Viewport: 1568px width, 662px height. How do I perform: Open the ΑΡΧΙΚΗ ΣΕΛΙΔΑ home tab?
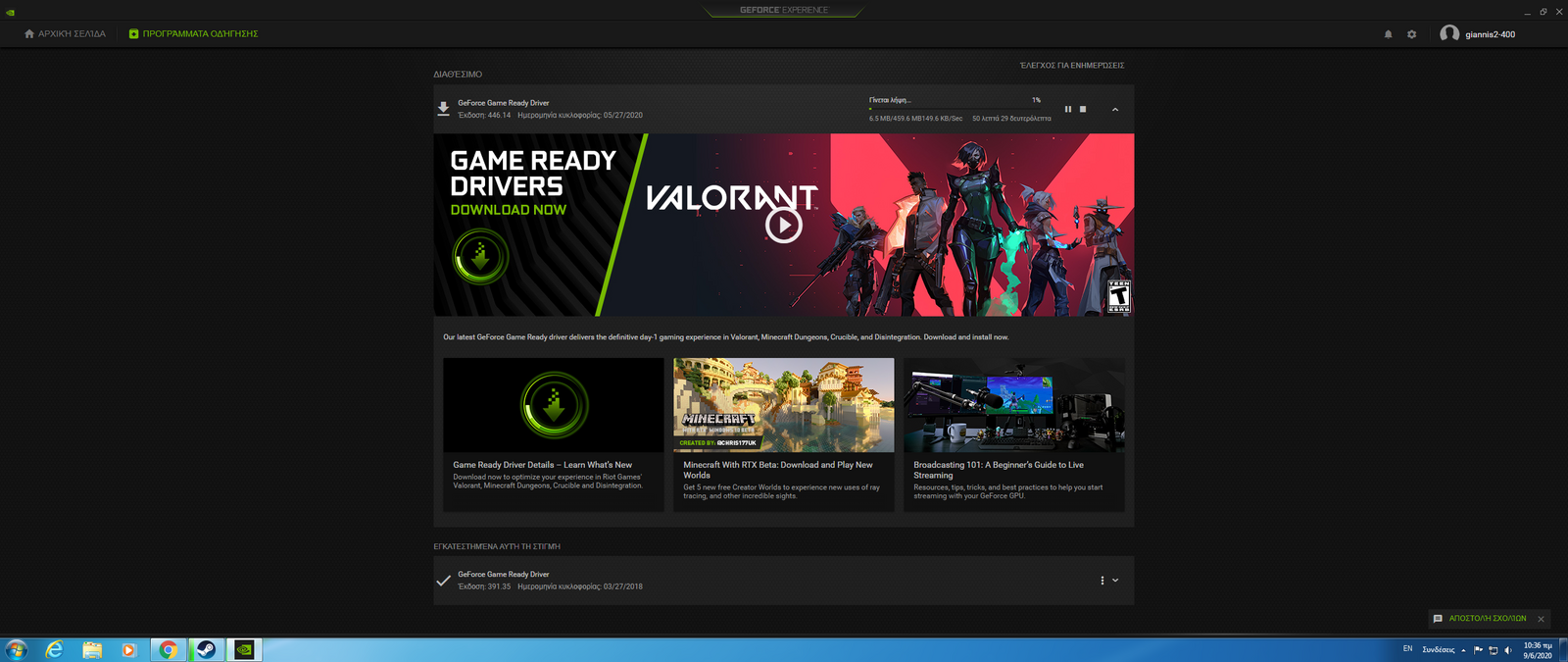65,33
